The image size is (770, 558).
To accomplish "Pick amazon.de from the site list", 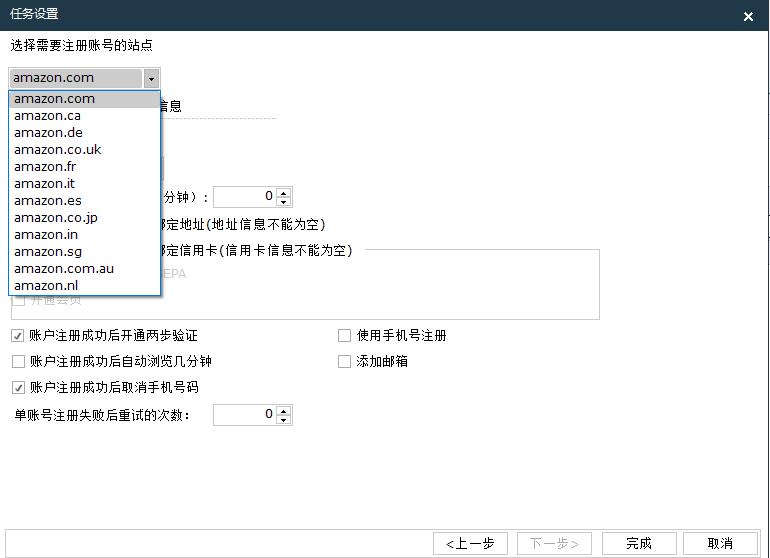I will [x=84, y=133].
